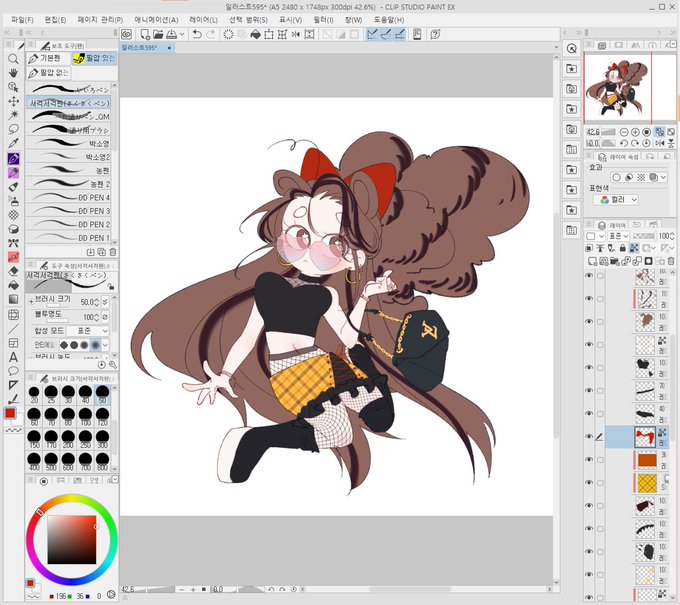Screen dimensions: 680x605
Task: Select the 필압 없는 sub tool group
Action: (x=48, y=73)
